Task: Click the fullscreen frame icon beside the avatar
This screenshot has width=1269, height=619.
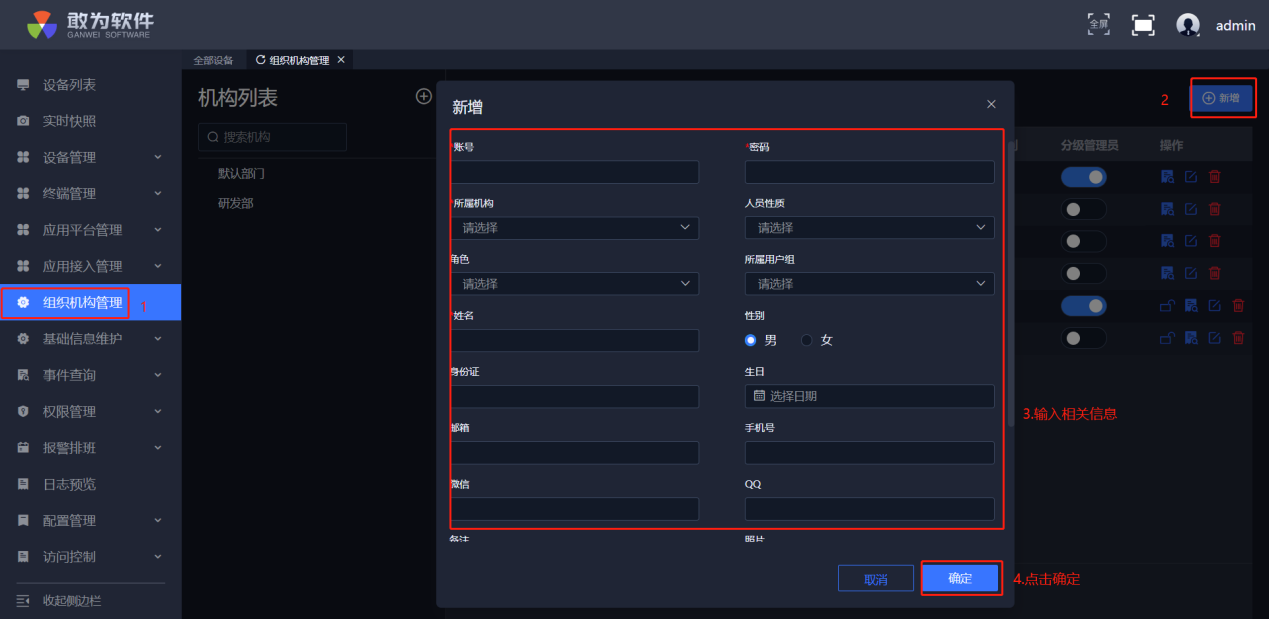Action: 1143,25
